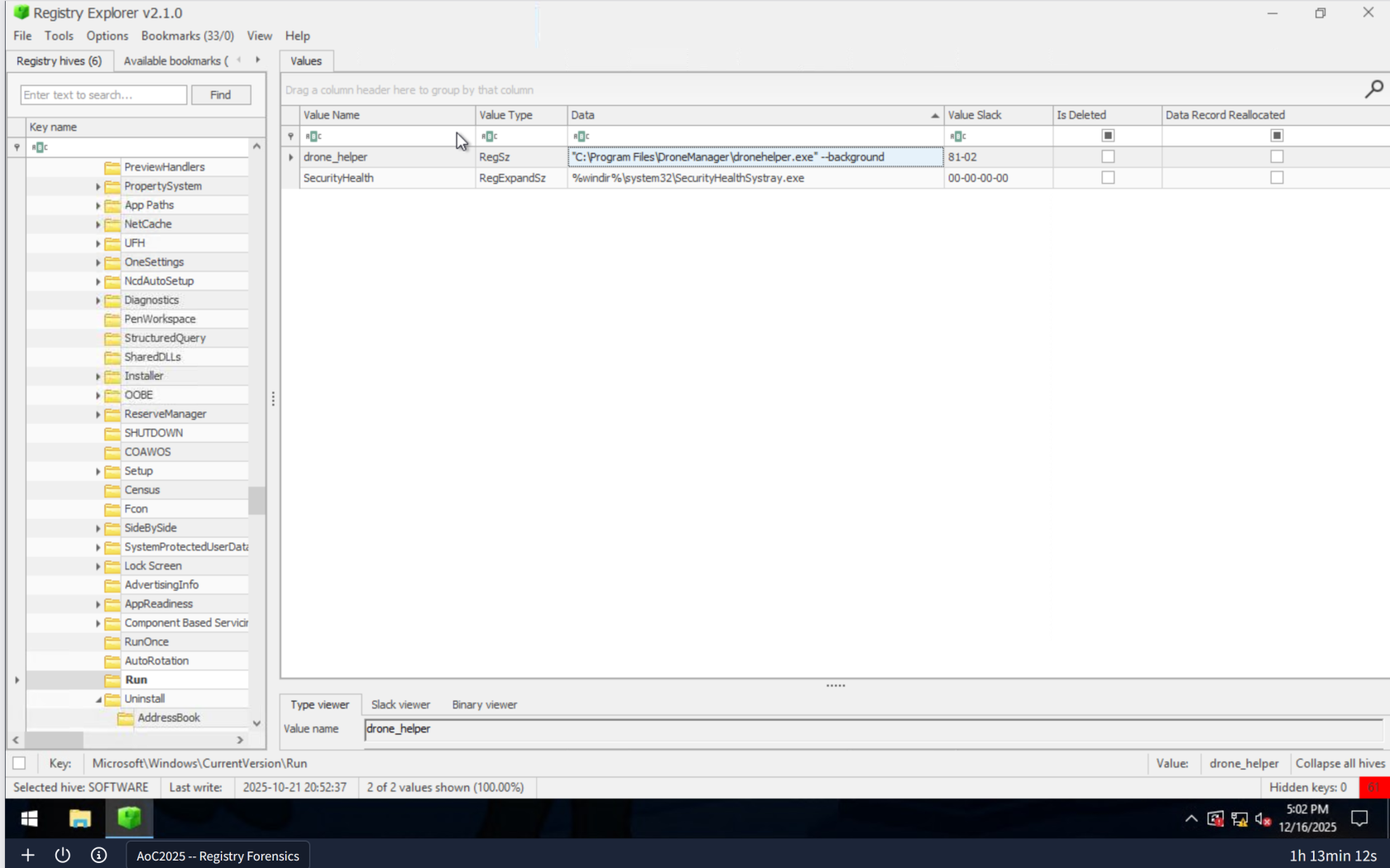1390x868 pixels.
Task: Click the power icon in bottom bar
Action: coord(63,855)
